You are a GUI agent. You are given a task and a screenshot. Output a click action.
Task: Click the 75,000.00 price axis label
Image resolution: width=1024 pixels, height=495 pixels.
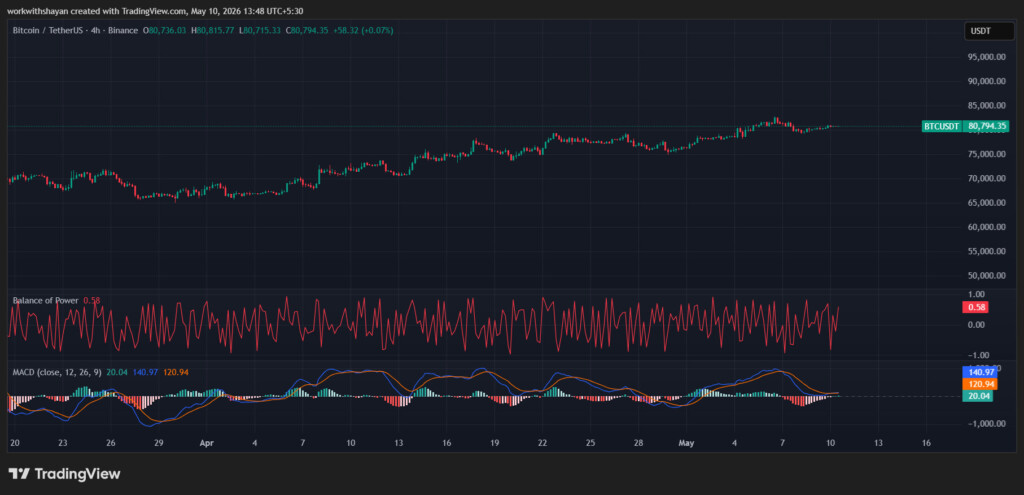point(986,154)
